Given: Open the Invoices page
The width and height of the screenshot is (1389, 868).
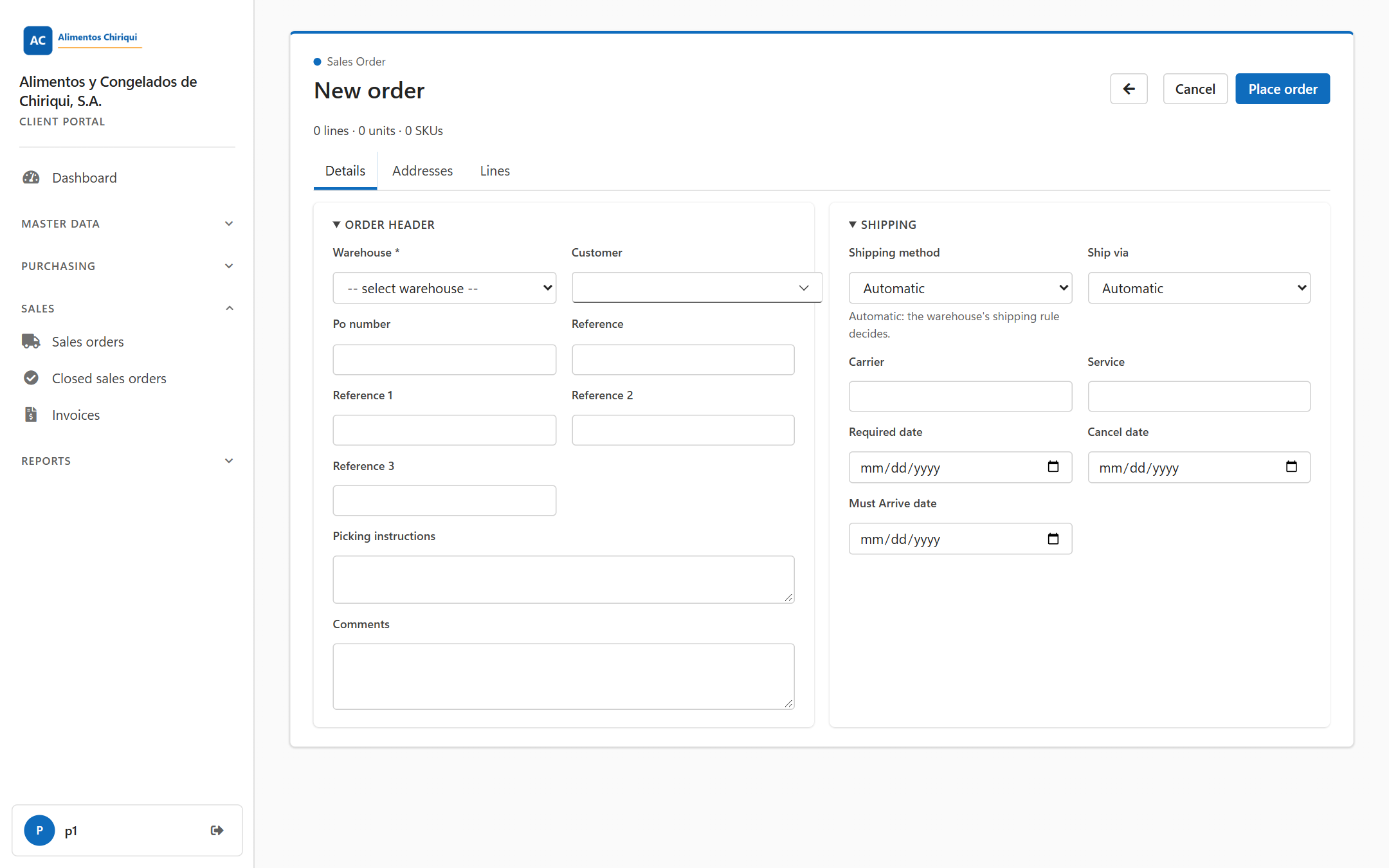Looking at the screenshot, I should pos(75,415).
